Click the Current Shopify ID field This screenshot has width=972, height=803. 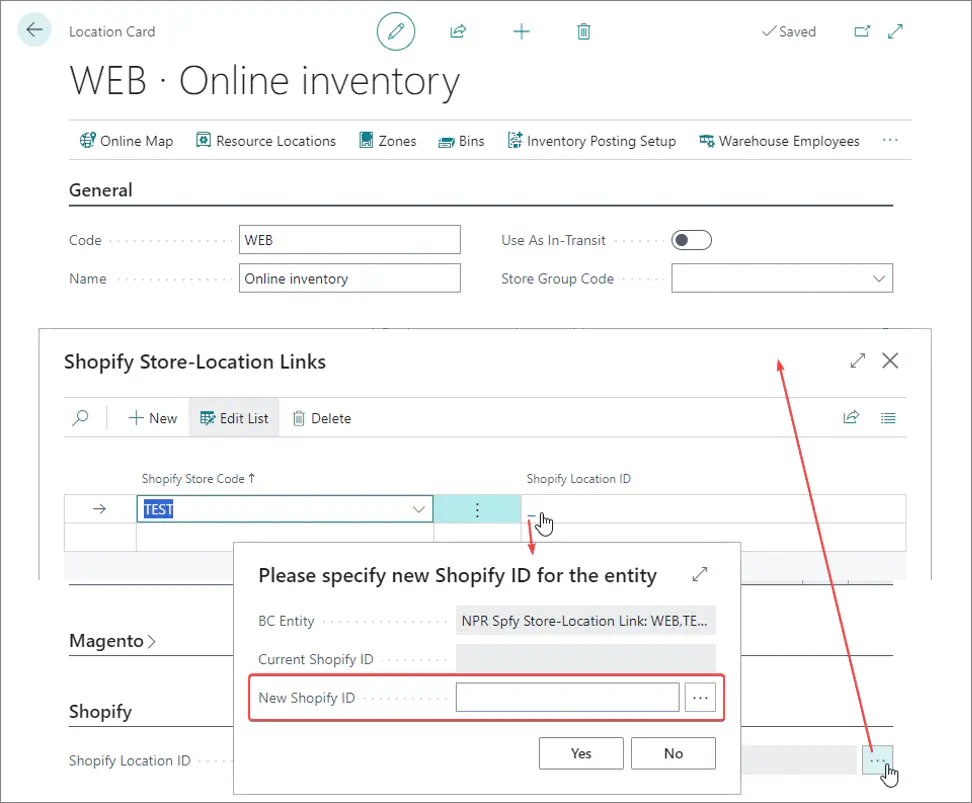586,659
